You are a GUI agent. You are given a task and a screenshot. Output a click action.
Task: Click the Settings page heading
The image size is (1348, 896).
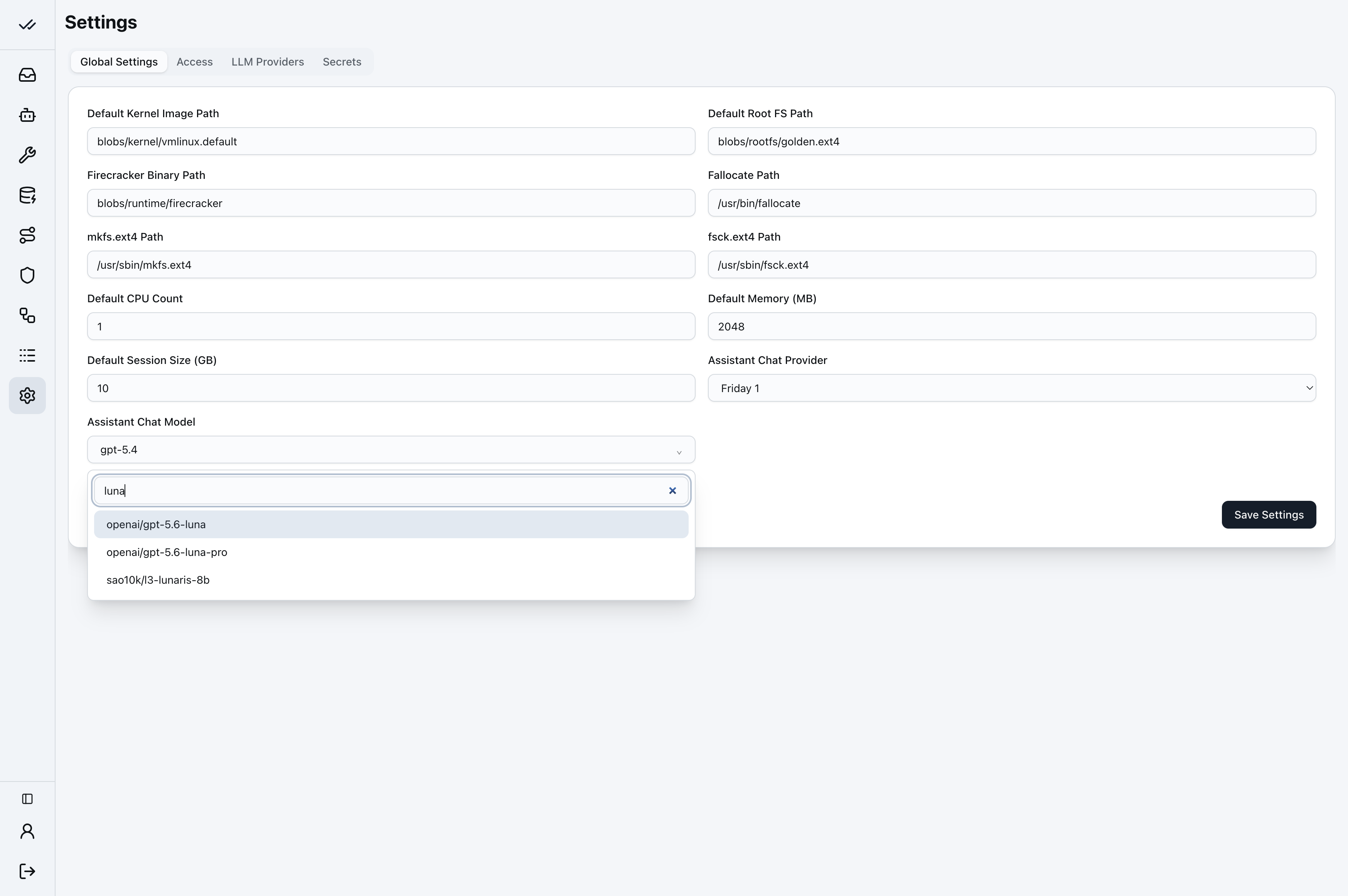tap(101, 22)
